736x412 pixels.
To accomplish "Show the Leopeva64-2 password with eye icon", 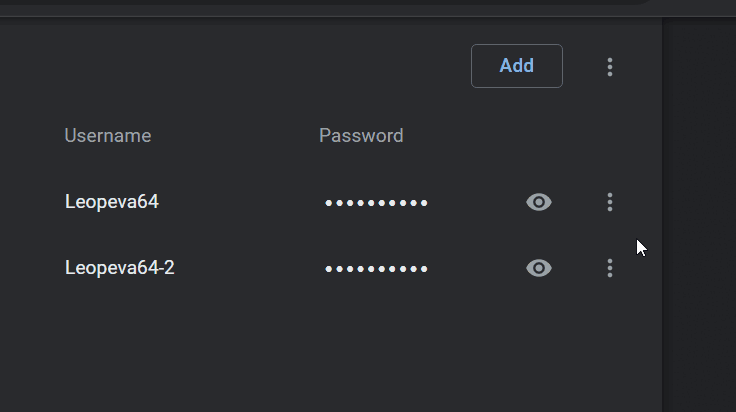I will tap(539, 268).
